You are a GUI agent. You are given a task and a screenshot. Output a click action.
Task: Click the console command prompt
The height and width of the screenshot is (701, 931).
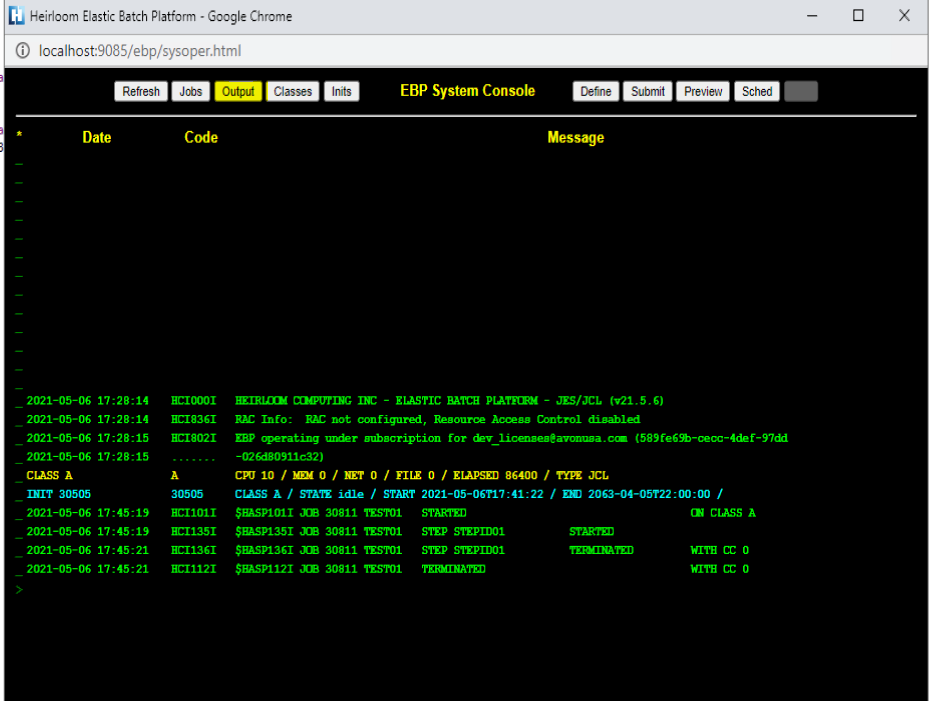[20, 589]
